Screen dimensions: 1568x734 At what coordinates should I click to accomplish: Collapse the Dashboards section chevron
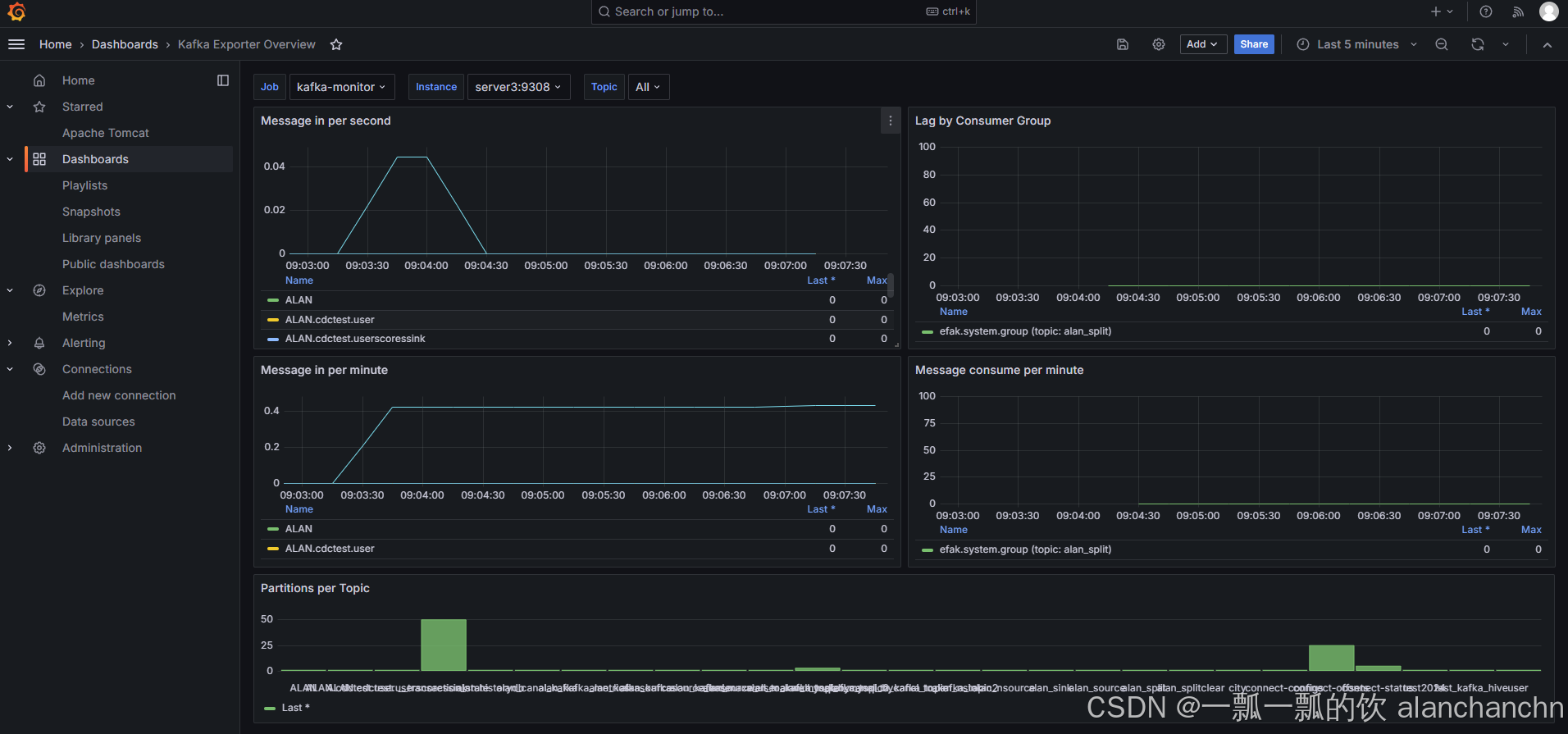tap(10, 159)
